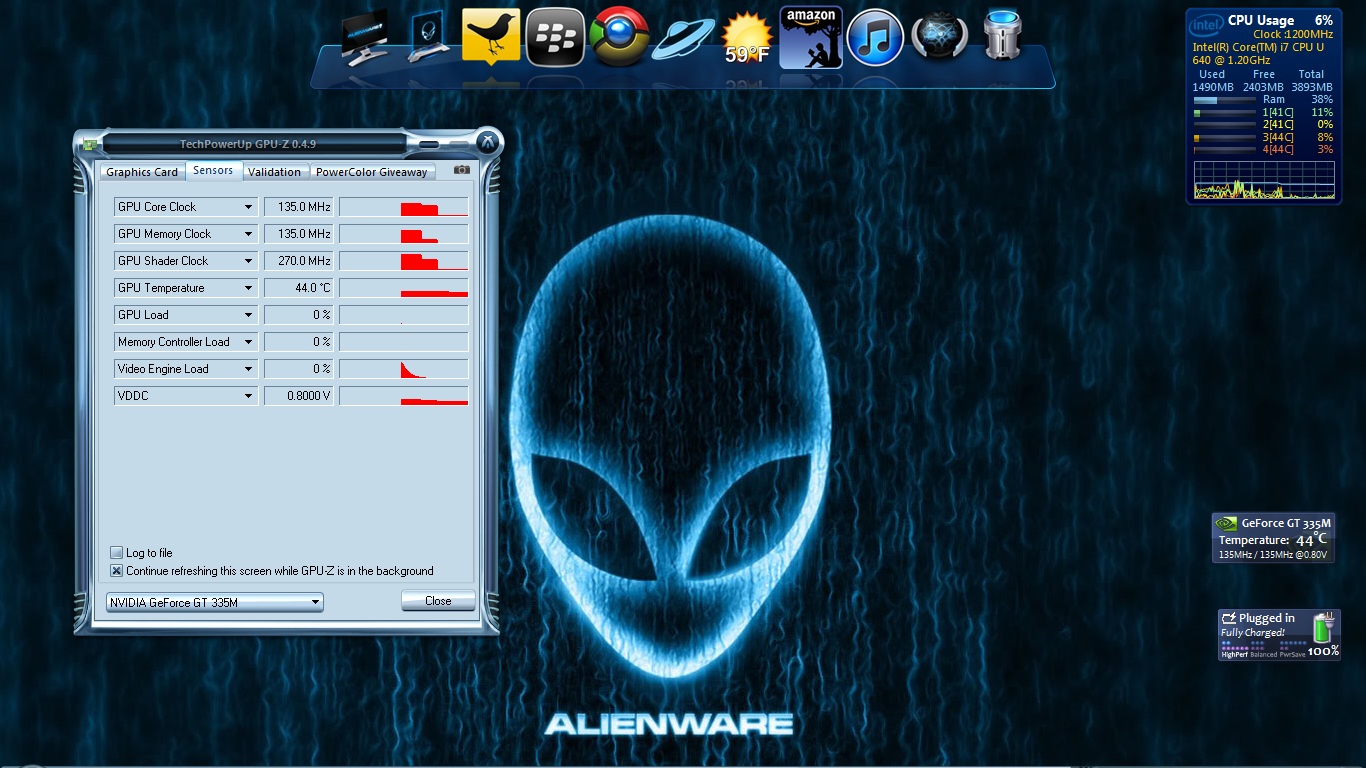Open the Memory Controller Load dropdown
This screenshot has height=768, width=1366.
tap(186, 342)
